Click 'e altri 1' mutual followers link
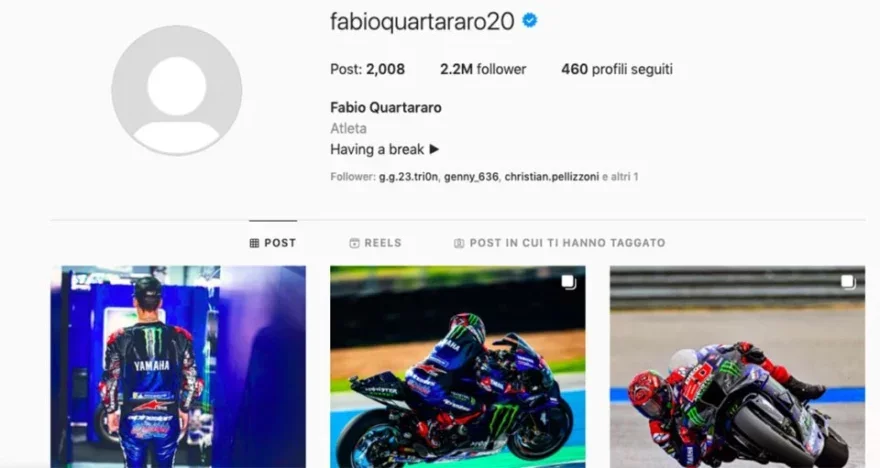Image resolution: width=880 pixels, height=468 pixels. tap(620, 177)
